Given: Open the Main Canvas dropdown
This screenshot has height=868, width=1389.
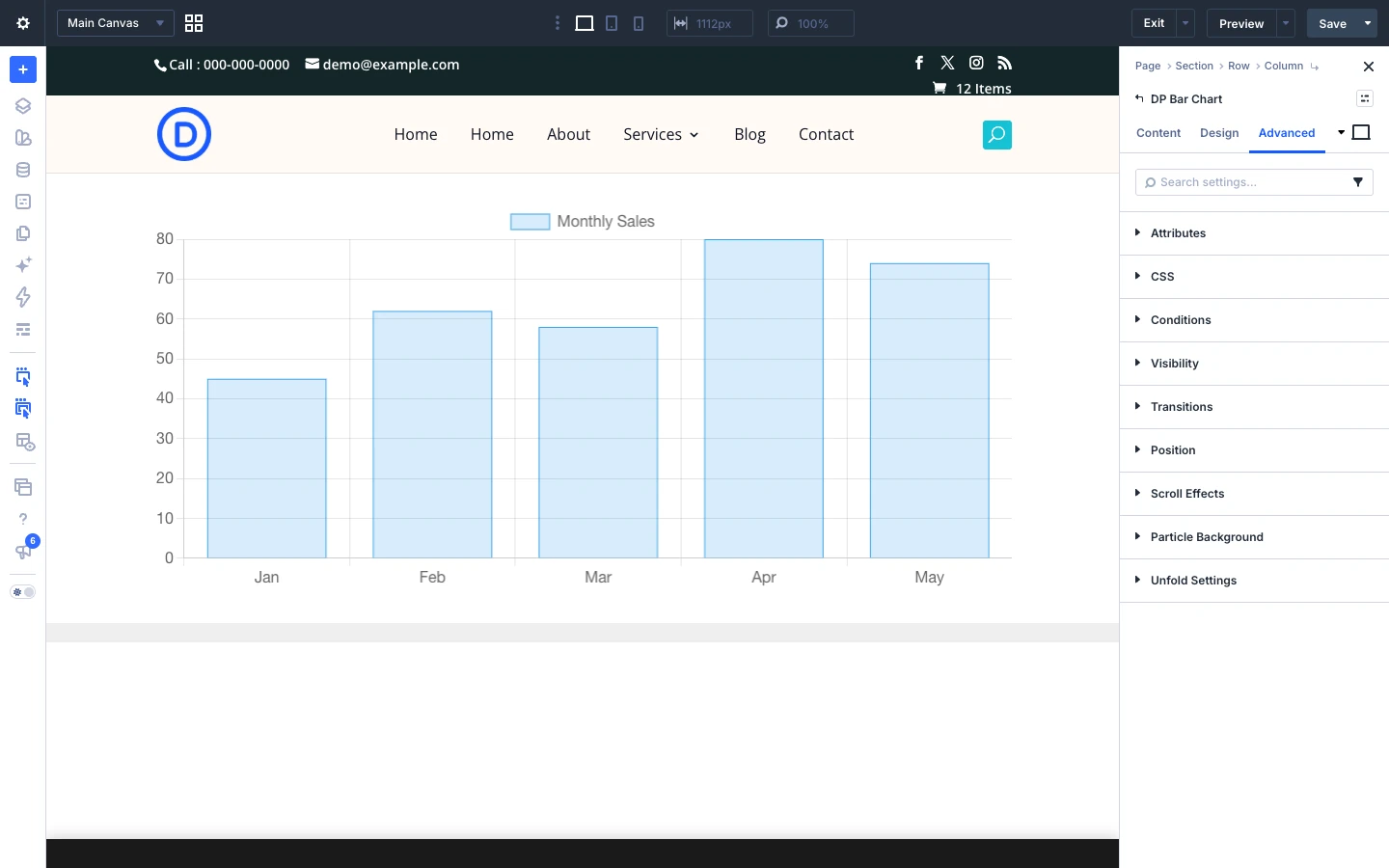Looking at the screenshot, I should pyautogui.click(x=116, y=23).
